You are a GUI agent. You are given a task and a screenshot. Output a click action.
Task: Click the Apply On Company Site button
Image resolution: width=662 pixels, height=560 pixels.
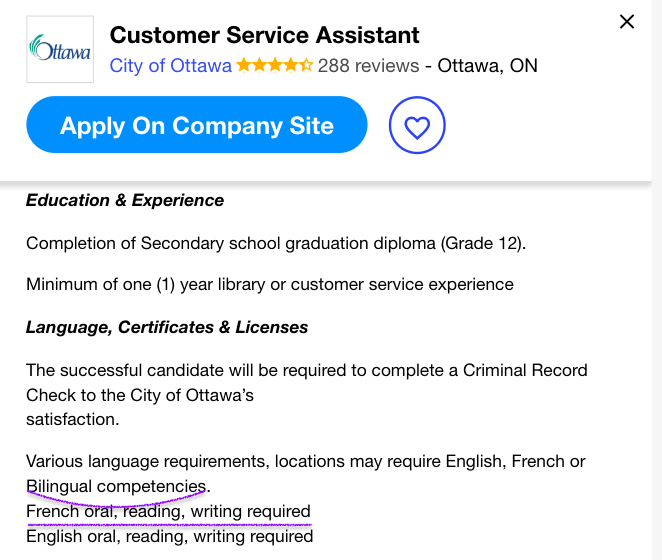point(197,125)
